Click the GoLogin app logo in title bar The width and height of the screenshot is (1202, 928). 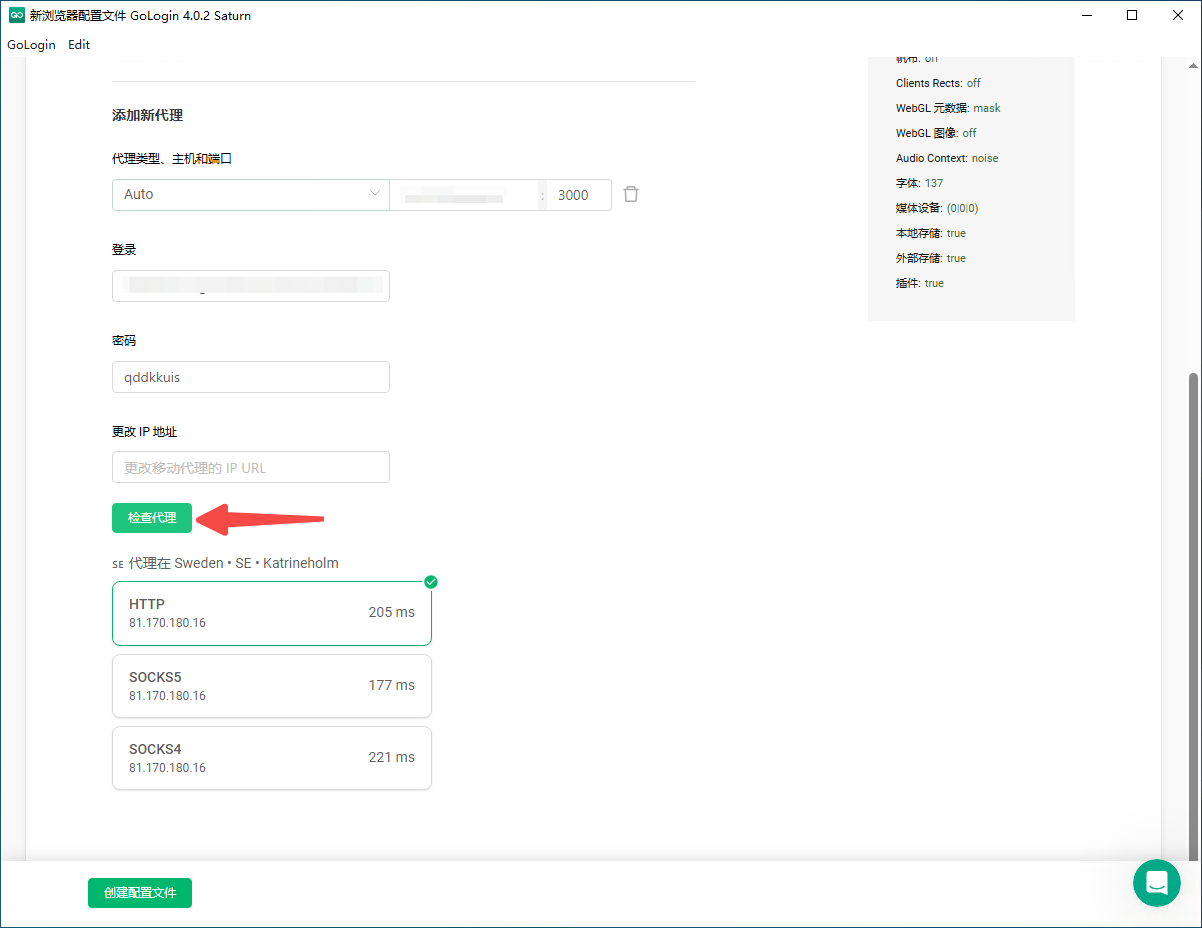(16, 15)
